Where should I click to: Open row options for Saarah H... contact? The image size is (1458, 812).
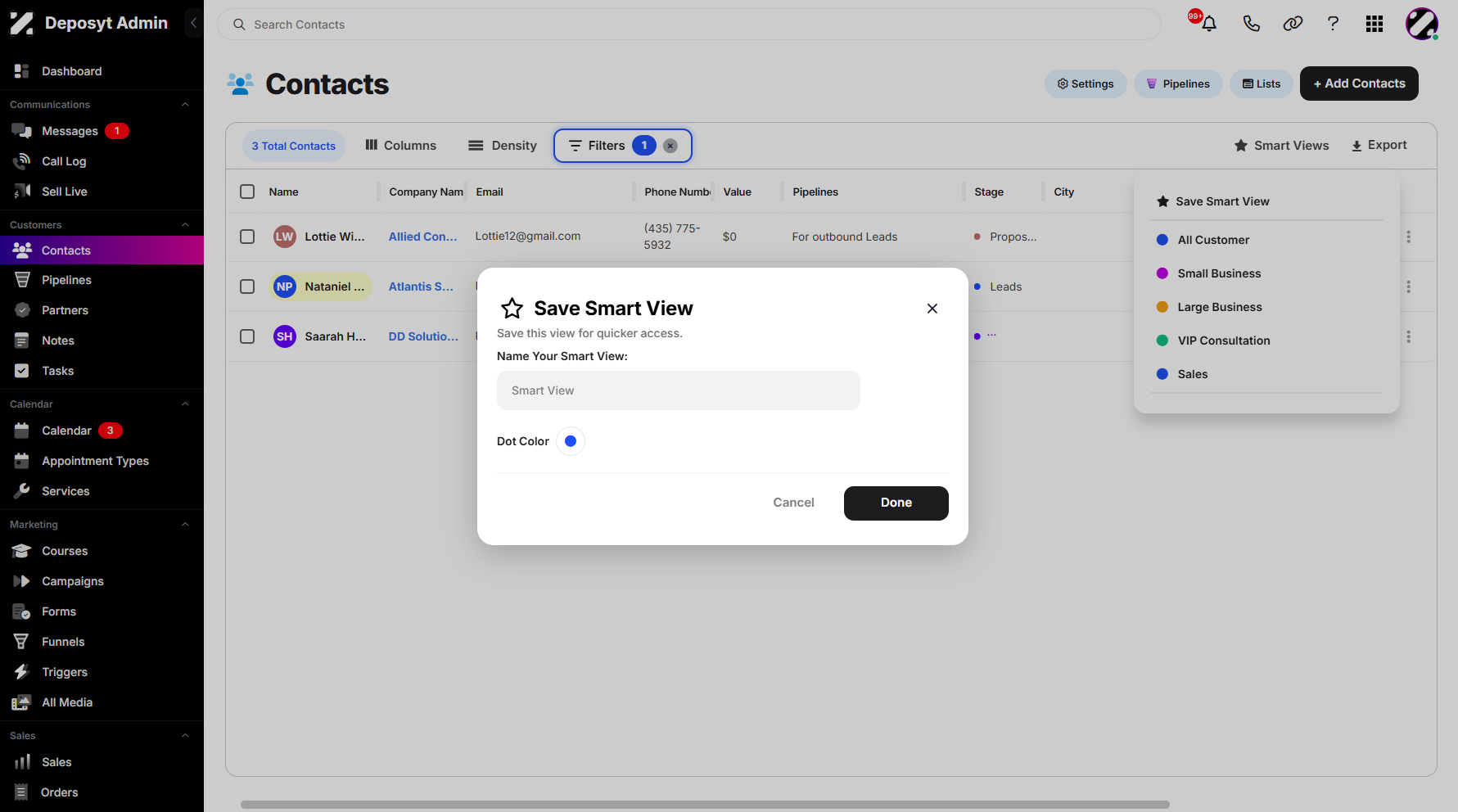click(1408, 336)
